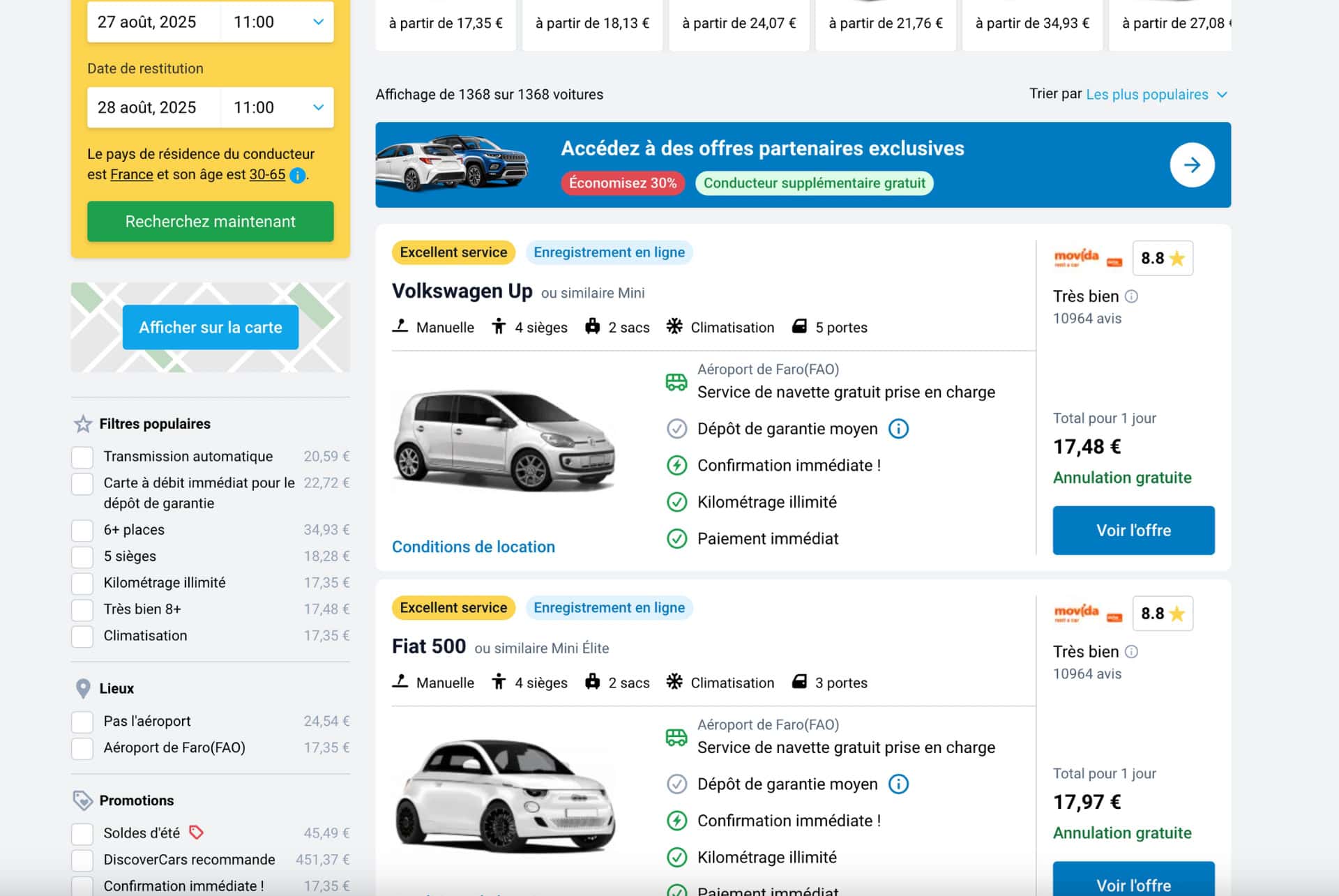Tick the Aéroport de Faro(FAO) location checkbox

82,748
